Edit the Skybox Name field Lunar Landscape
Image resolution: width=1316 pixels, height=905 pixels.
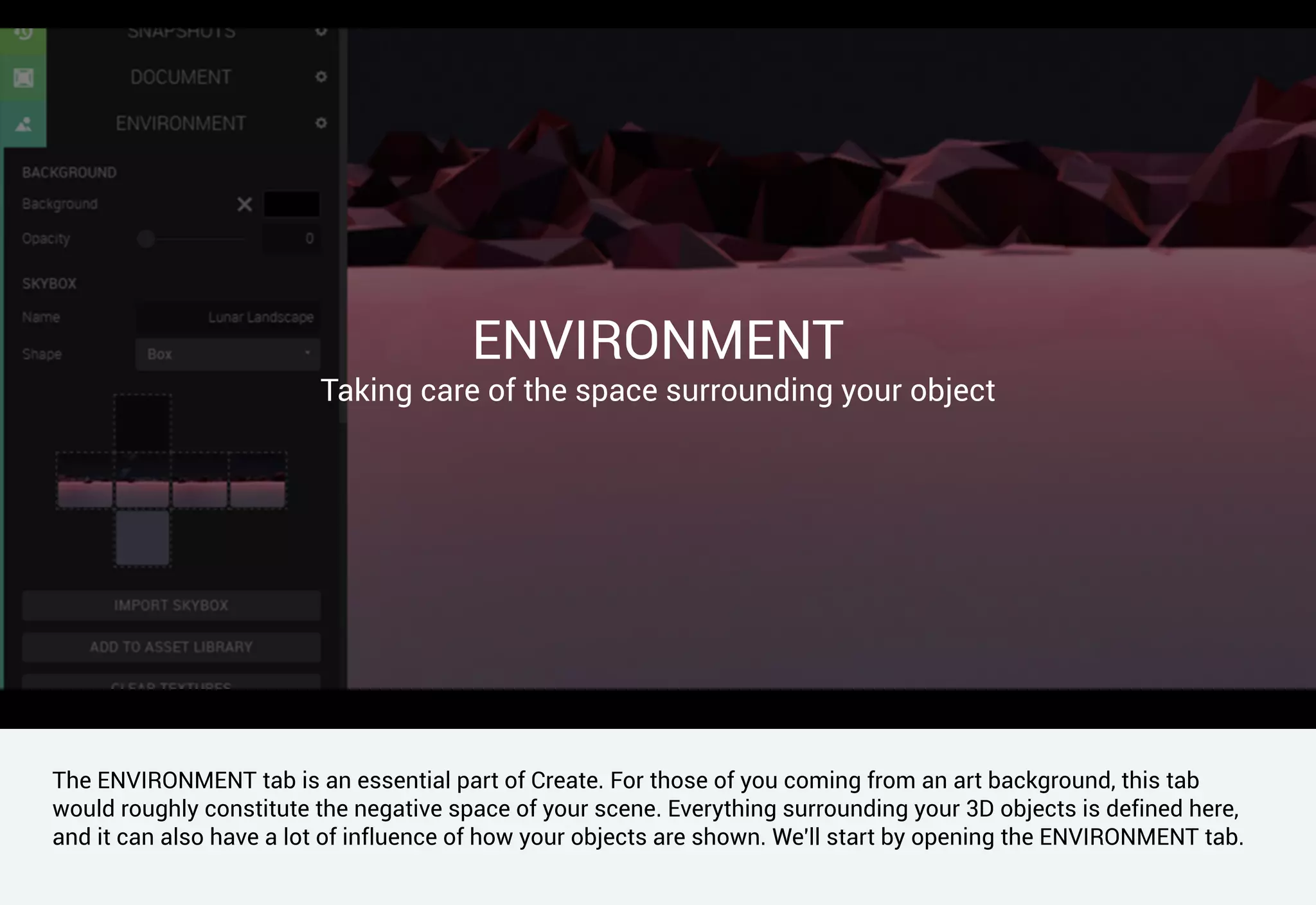click(228, 318)
